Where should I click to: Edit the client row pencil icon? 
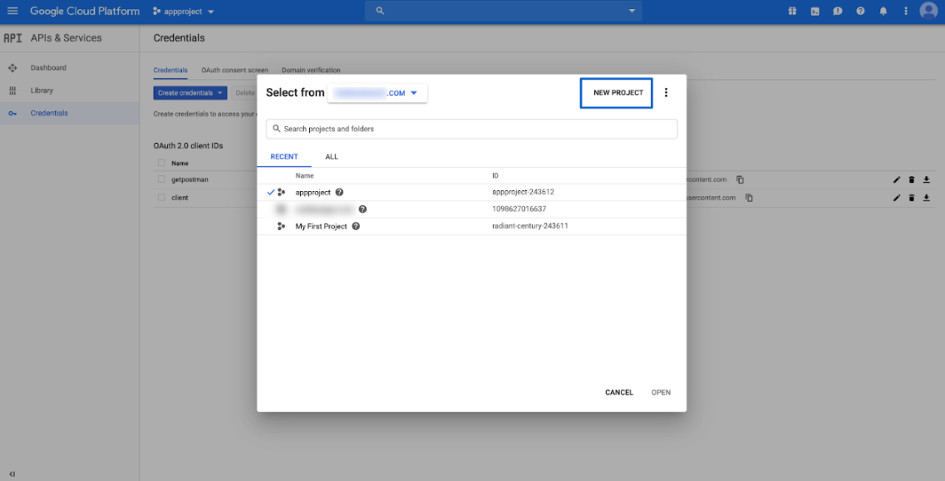896,198
